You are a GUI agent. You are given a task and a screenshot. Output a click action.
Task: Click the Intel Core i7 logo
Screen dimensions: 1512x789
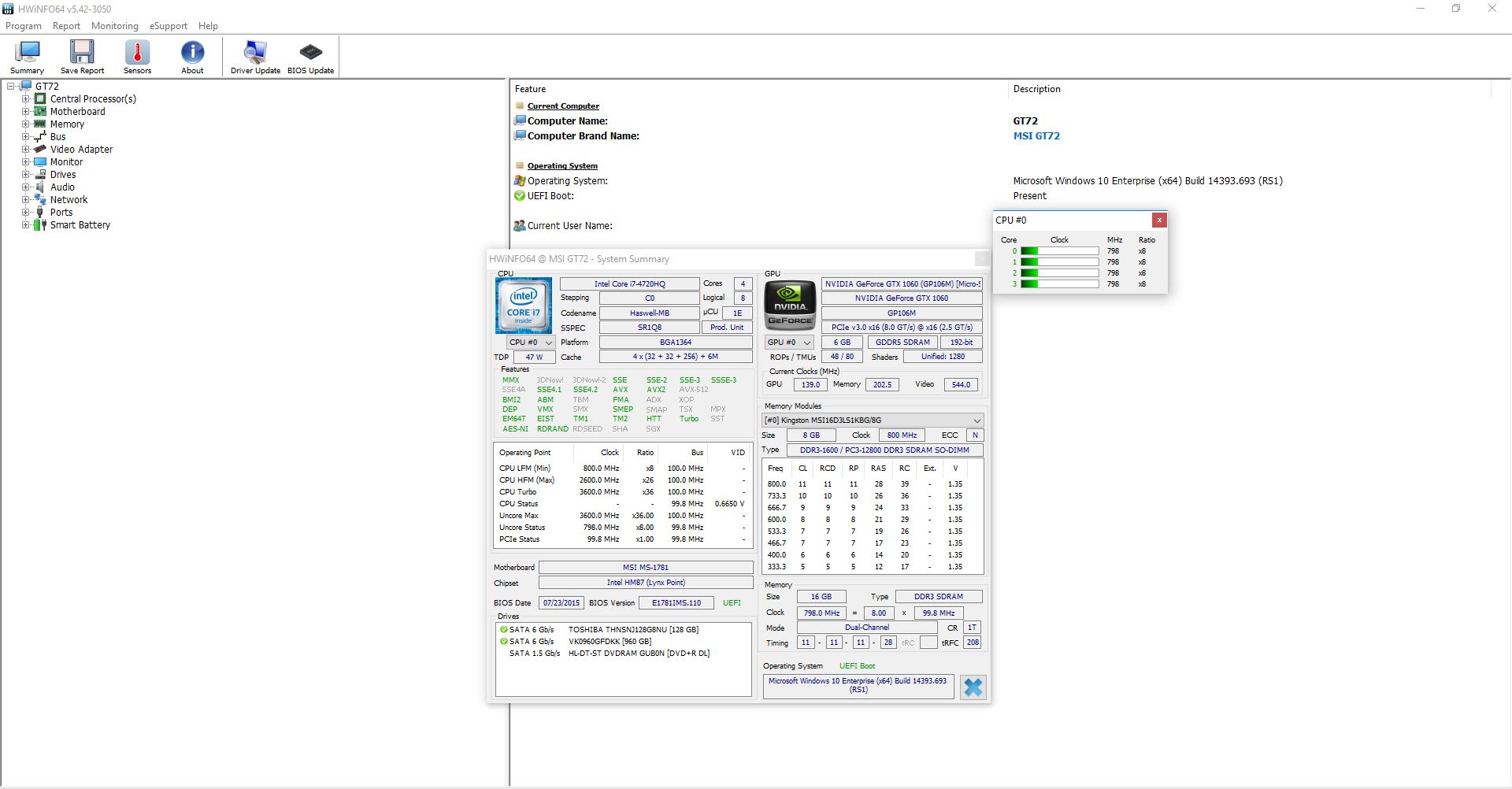(x=524, y=306)
